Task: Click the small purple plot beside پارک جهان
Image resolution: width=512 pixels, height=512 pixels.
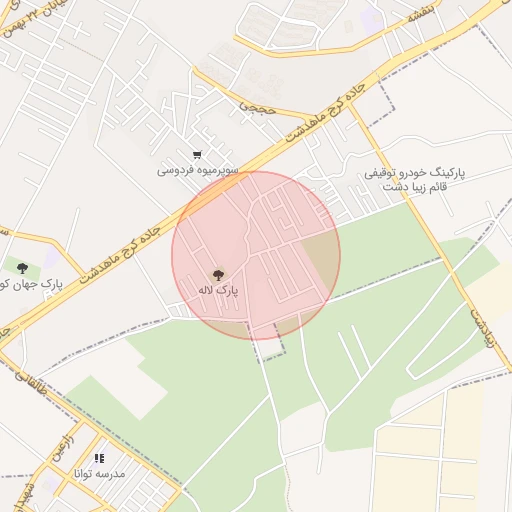Action: point(52,257)
